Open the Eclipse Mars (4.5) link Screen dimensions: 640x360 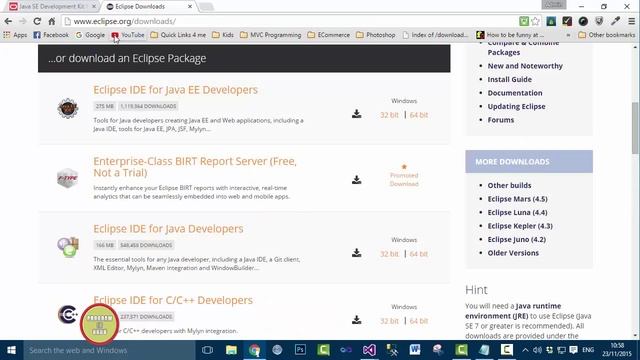(x=518, y=199)
